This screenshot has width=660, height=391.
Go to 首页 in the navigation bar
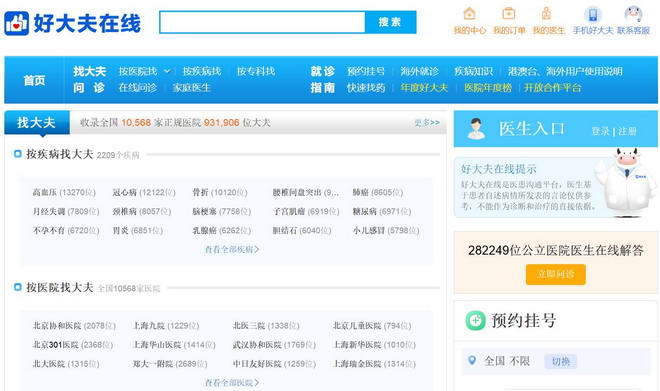point(34,80)
